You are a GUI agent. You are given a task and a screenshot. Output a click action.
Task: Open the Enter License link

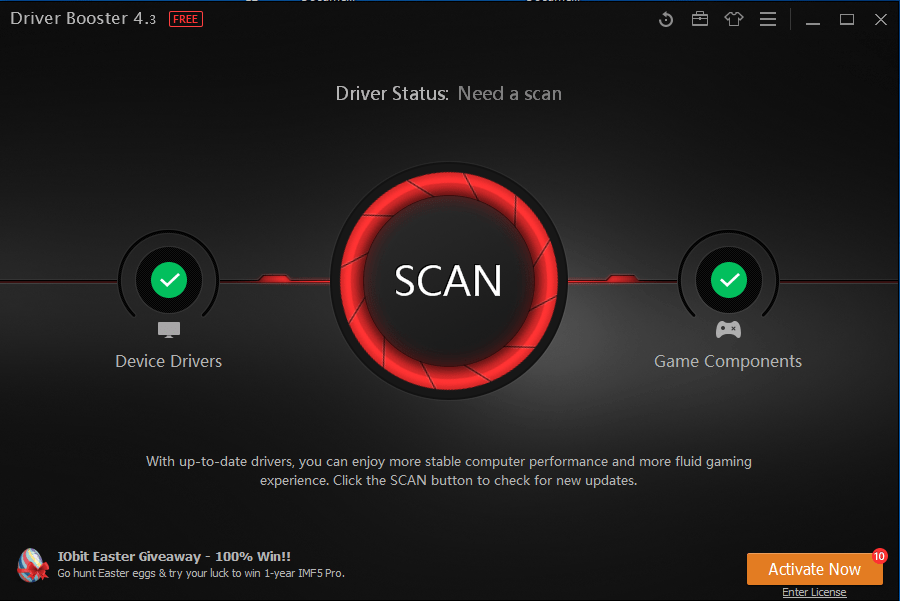814,592
